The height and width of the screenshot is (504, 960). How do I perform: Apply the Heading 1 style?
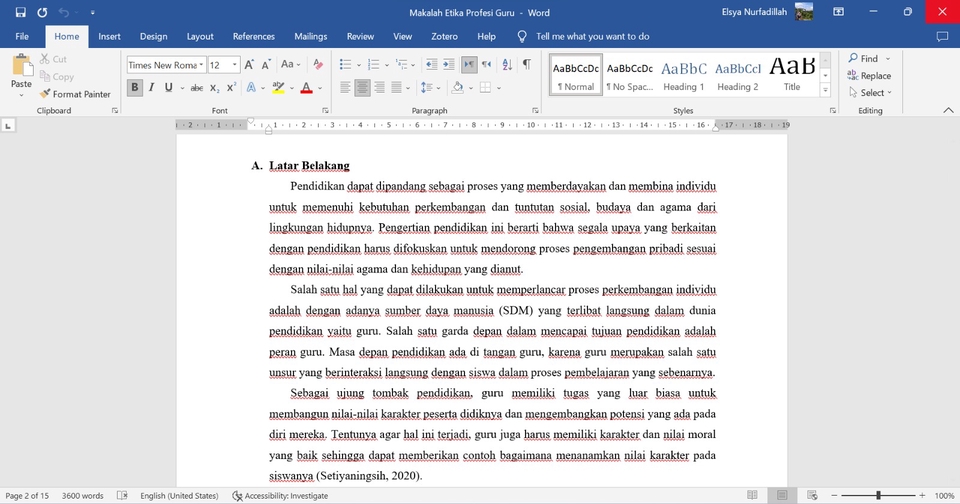[x=684, y=75]
